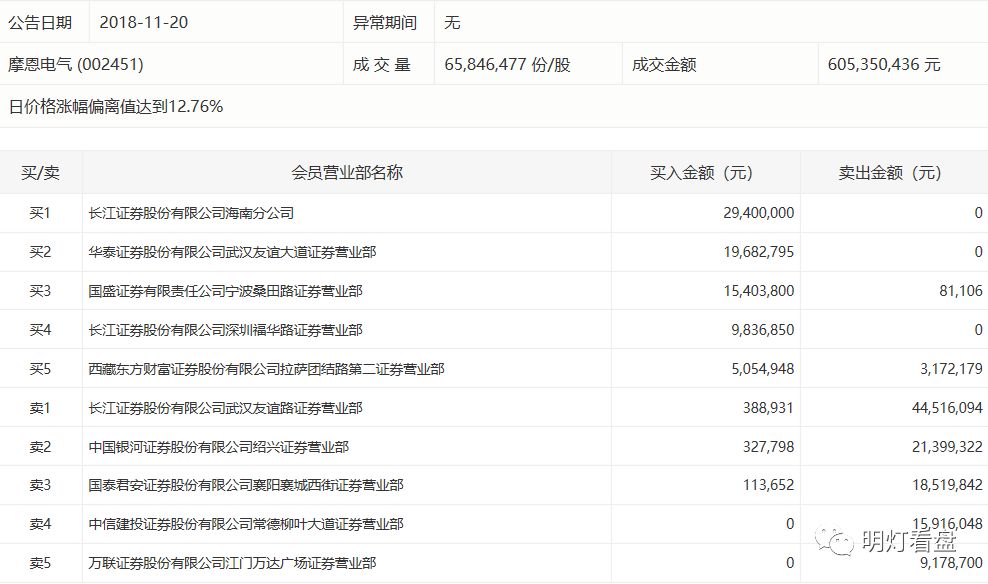The height and width of the screenshot is (584, 988).
Task: Click the 卖出金额（元） column header
Action: click(890, 173)
